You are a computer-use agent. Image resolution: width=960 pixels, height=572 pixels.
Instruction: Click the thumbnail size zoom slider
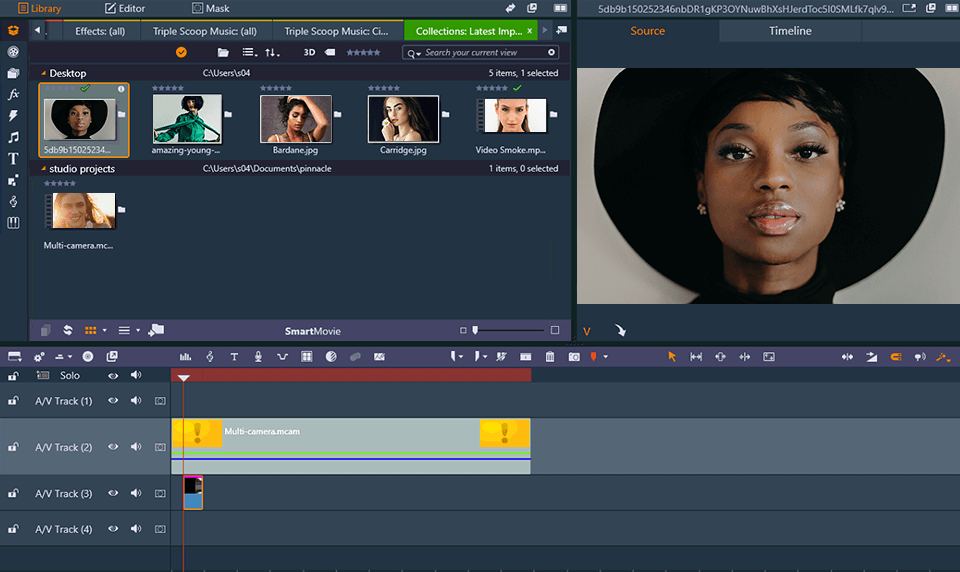click(x=476, y=330)
